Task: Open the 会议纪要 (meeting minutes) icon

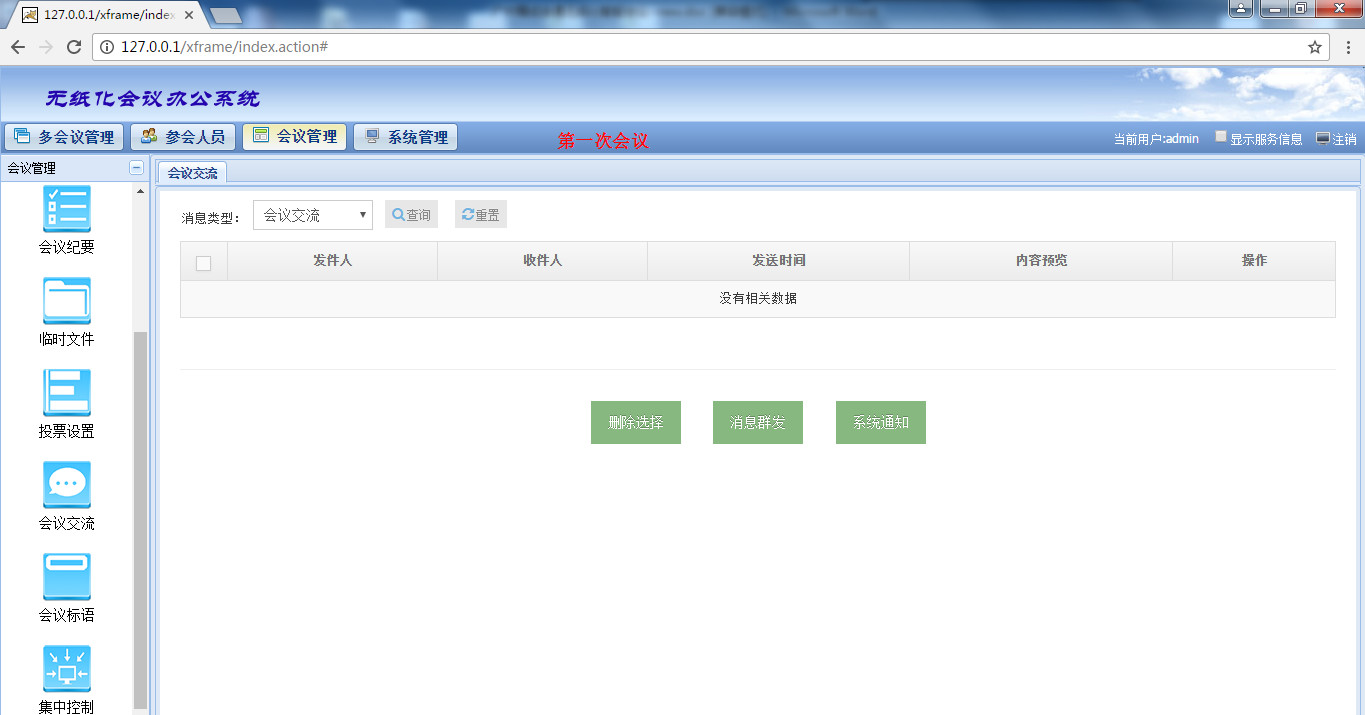Action: 67,209
